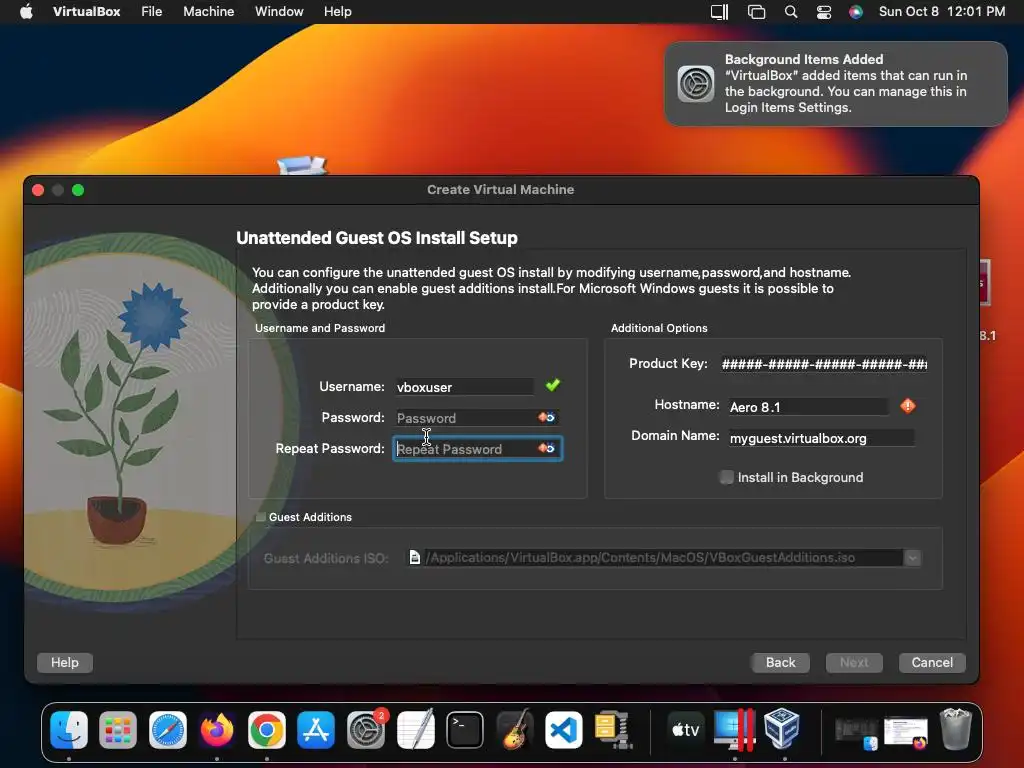Screen dimensions: 1024x768
Task: Open Apple TV from the dock
Action: [x=685, y=729]
